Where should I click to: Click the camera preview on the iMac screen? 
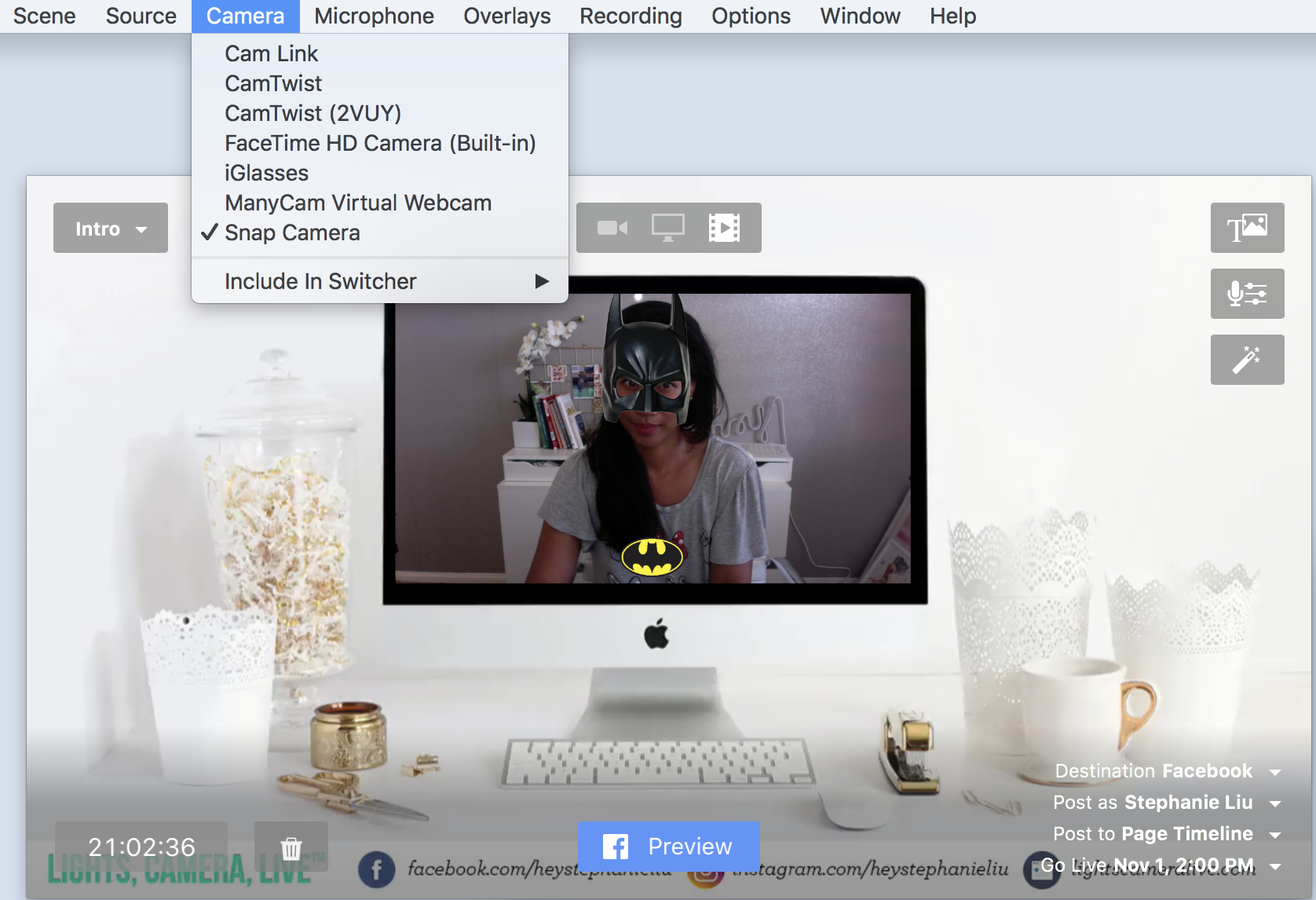tap(653, 438)
